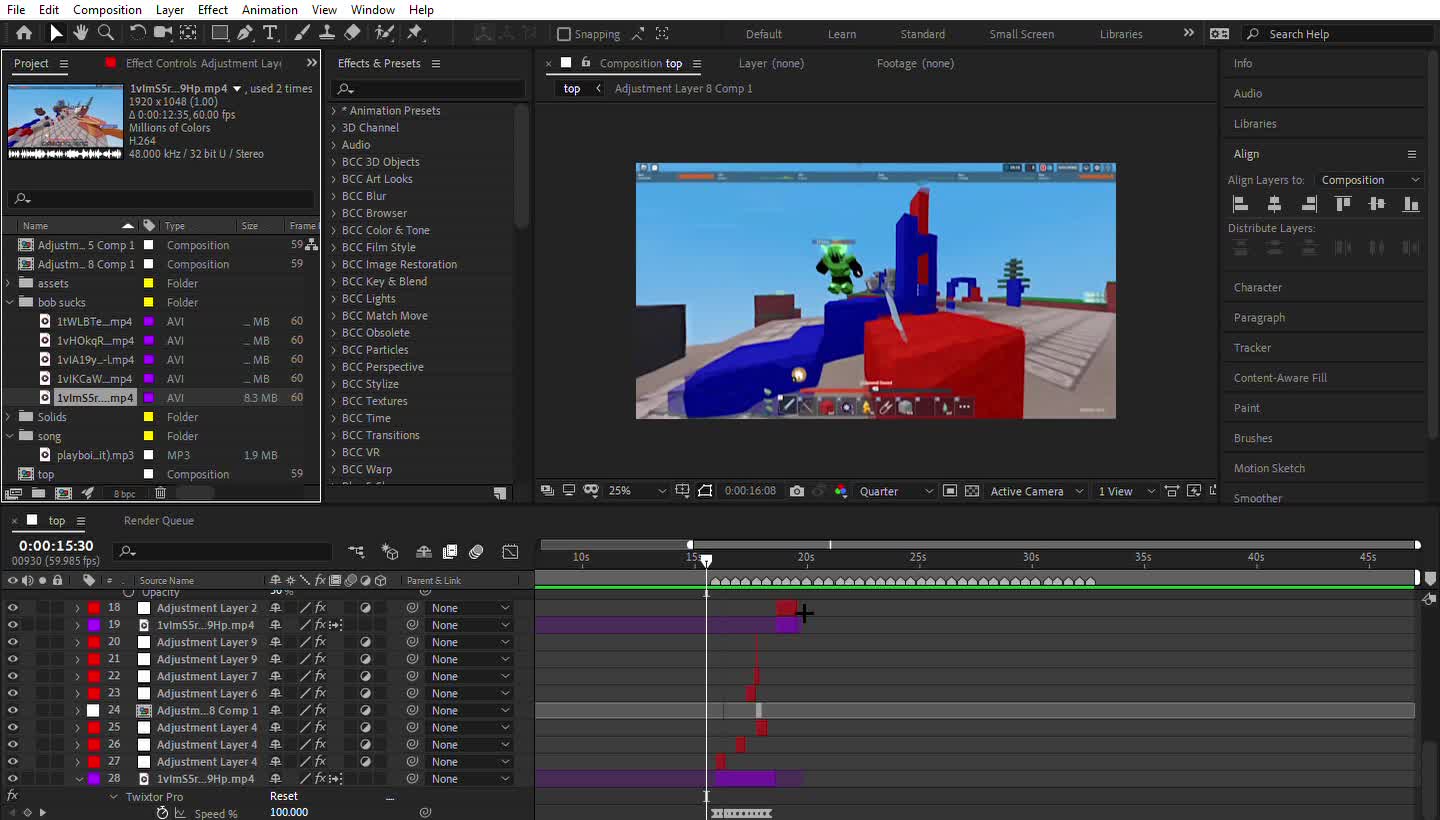This screenshot has height=820, width=1440.
Task: Switch to the Small Screen workspace
Action: [x=1021, y=34]
